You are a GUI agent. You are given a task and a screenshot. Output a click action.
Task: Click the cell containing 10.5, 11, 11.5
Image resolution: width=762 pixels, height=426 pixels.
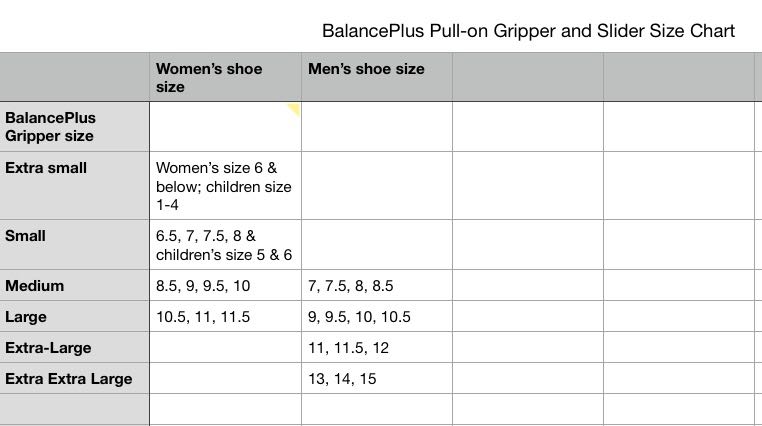coord(225,317)
